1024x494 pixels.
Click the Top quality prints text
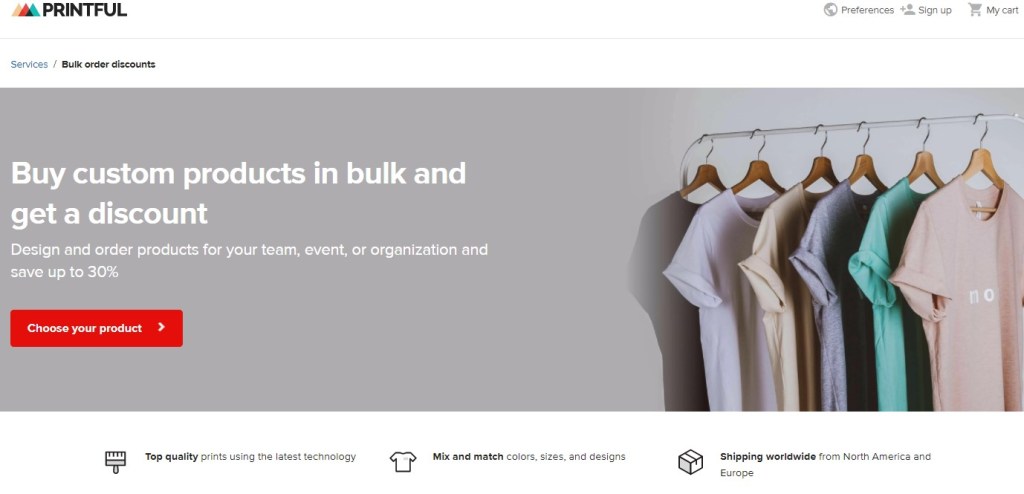251,457
